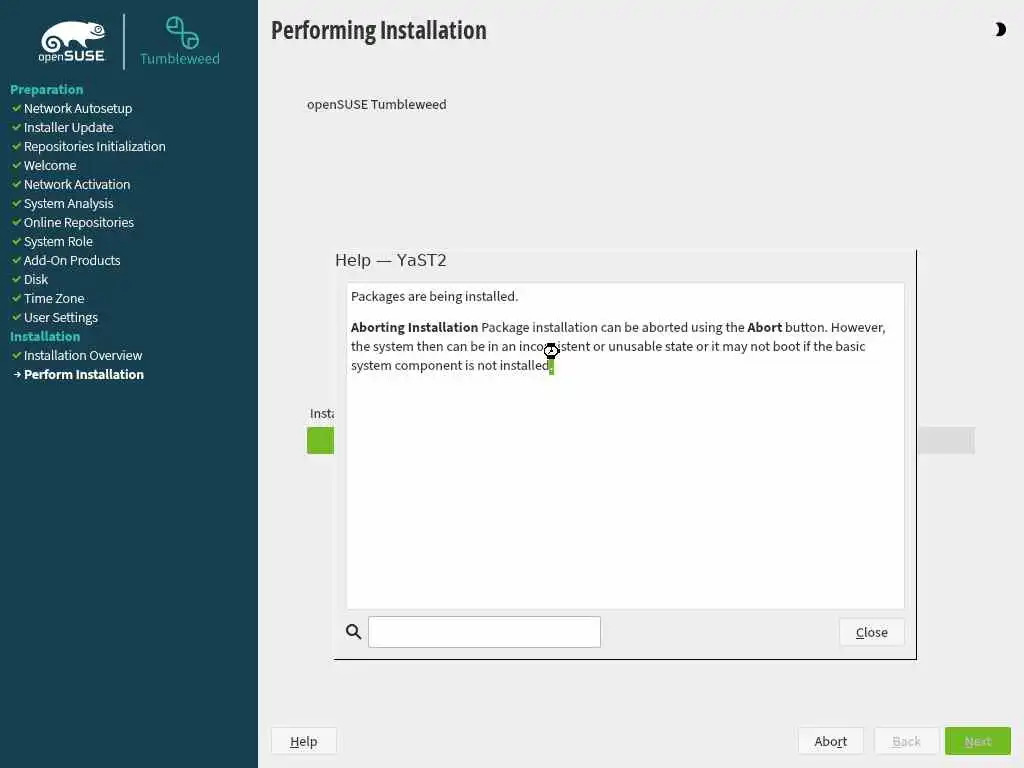Click the Help — YaST2 dialog title
Image resolution: width=1024 pixels, height=768 pixels.
[x=391, y=260]
